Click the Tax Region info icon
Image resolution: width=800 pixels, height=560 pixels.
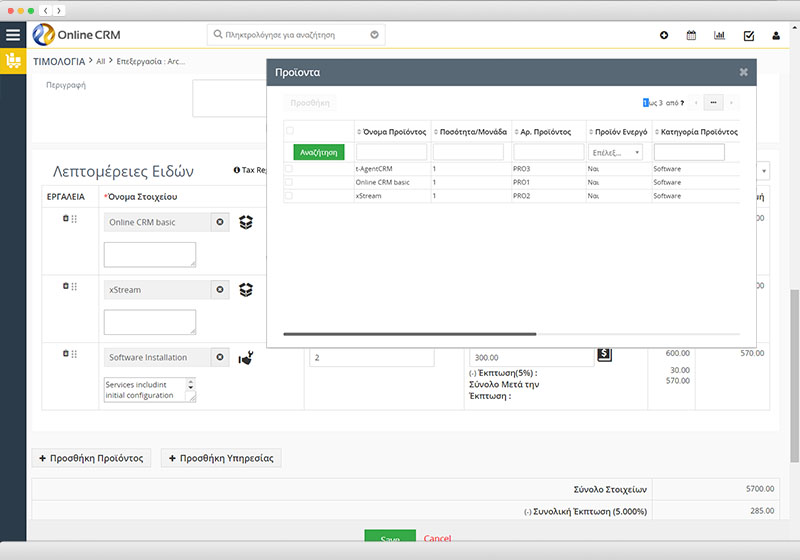[237, 170]
